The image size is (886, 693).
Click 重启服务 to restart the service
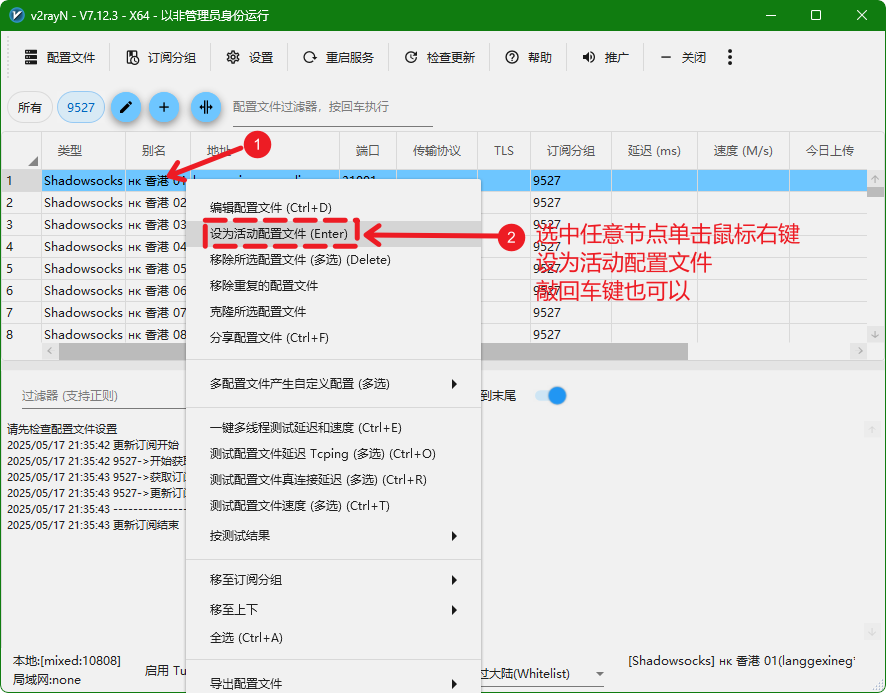pyautogui.click(x=338, y=57)
